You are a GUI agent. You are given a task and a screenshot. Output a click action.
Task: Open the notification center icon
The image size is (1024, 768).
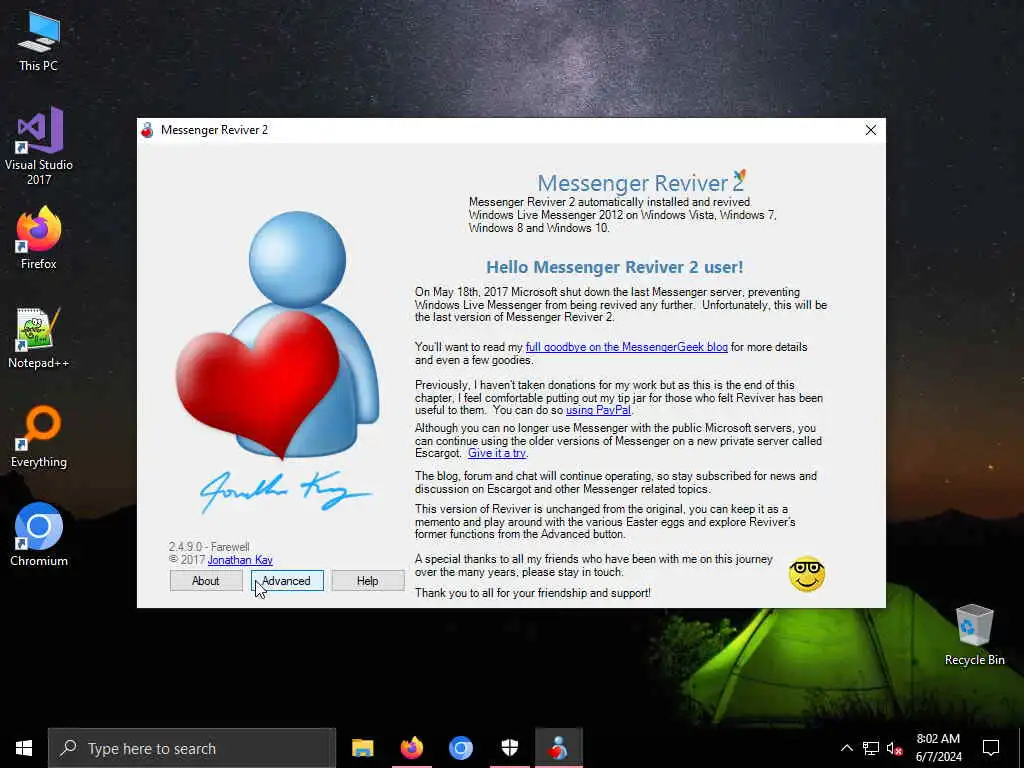991,748
